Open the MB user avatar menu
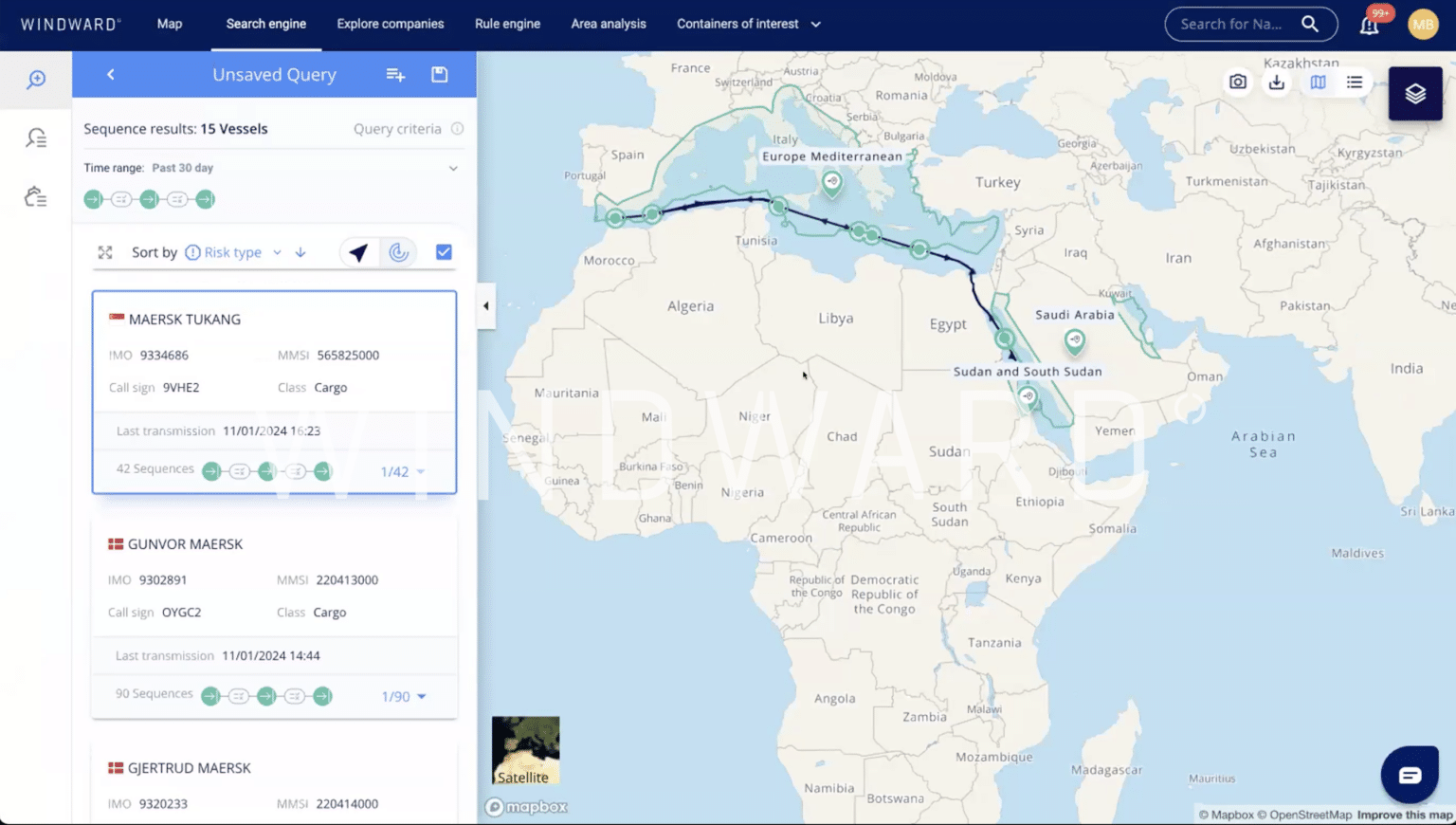This screenshot has height=825, width=1456. (x=1423, y=25)
